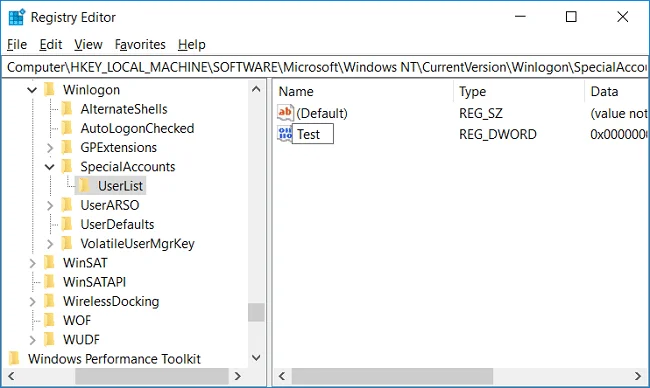Select the UserList key label
The width and height of the screenshot is (650, 388).
pyautogui.click(x=120, y=186)
